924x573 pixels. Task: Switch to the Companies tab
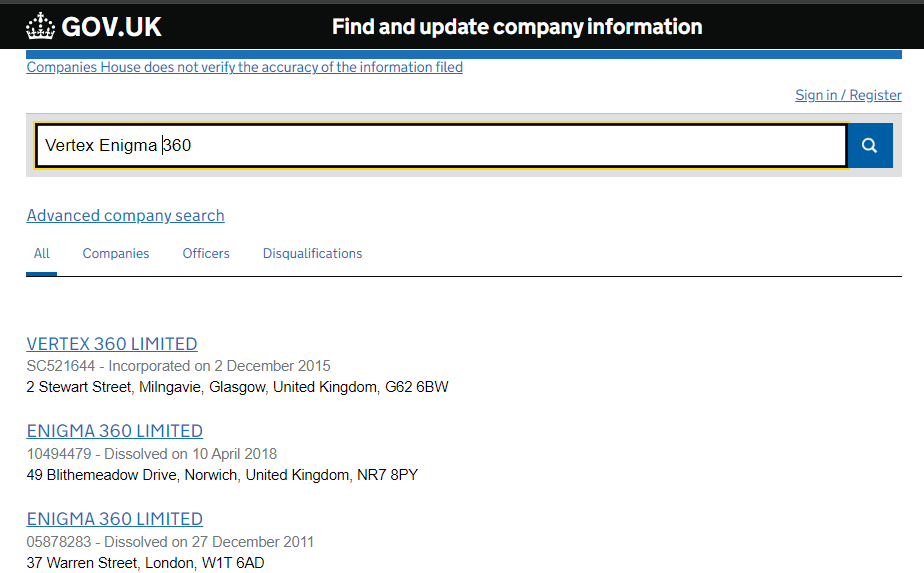click(x=116, y=254)
